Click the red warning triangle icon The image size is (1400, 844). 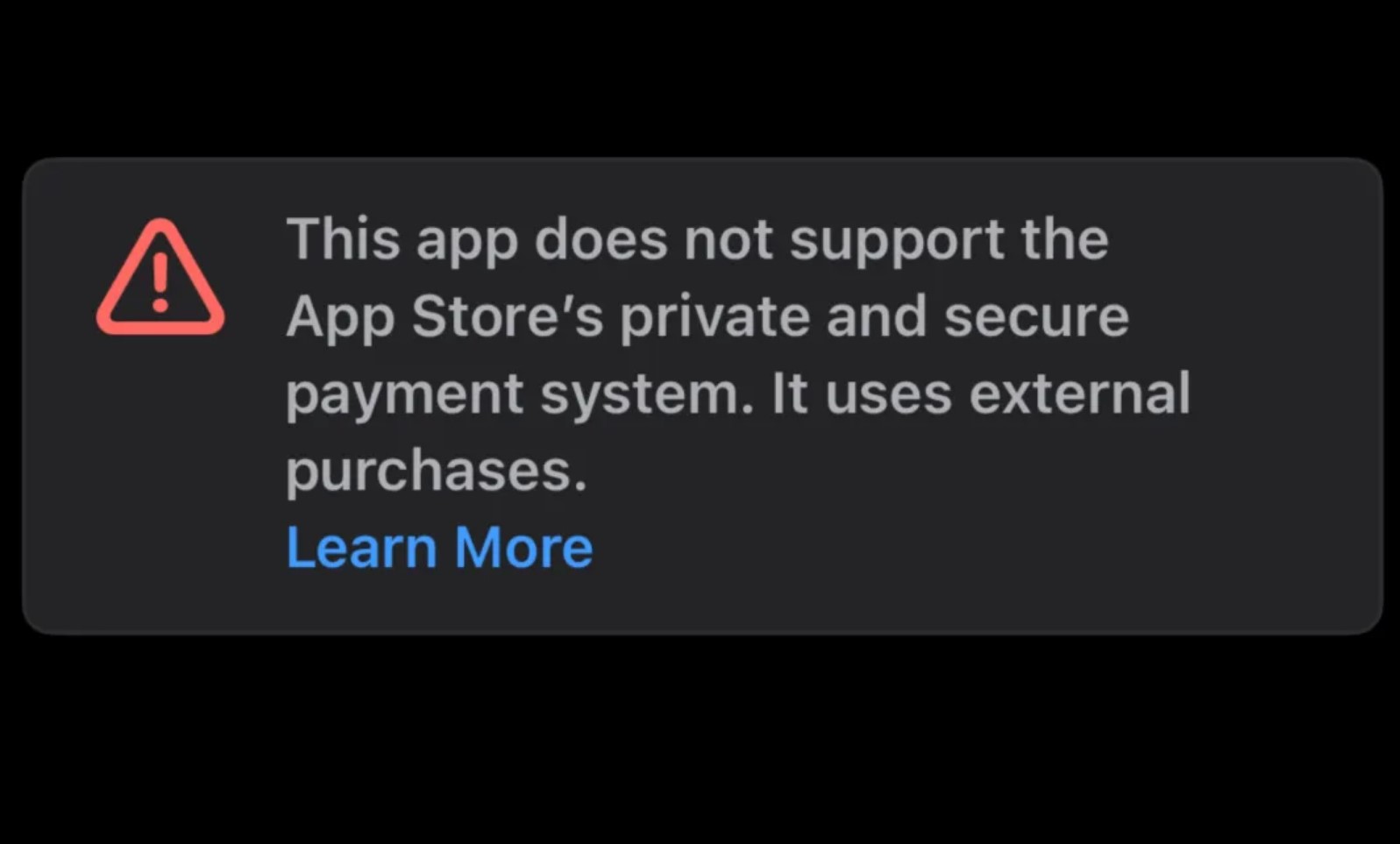point(160,278)
